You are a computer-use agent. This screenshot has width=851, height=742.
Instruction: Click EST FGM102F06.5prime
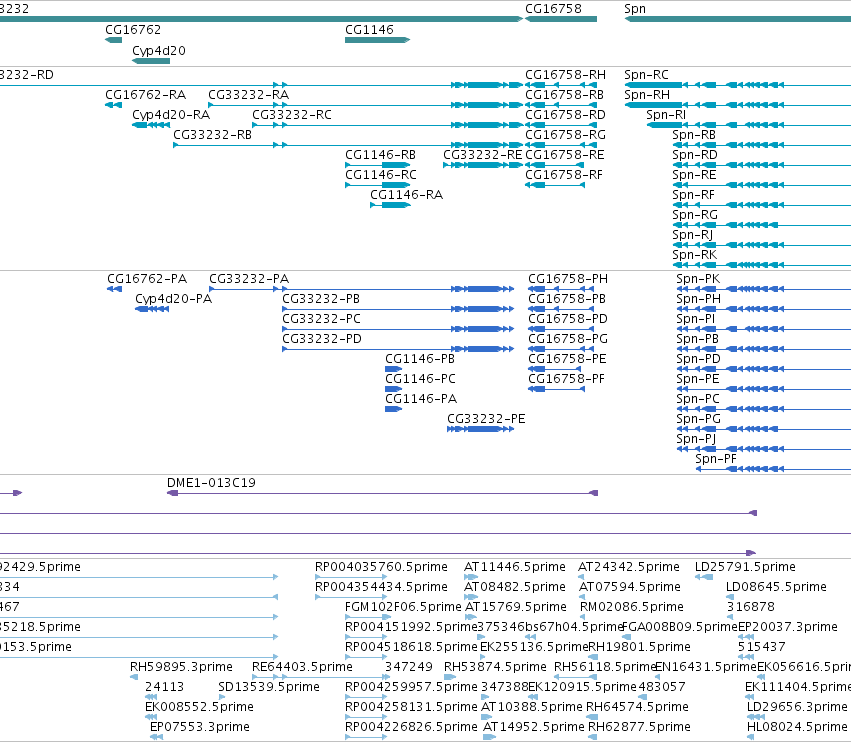click(x=403, y=607)
